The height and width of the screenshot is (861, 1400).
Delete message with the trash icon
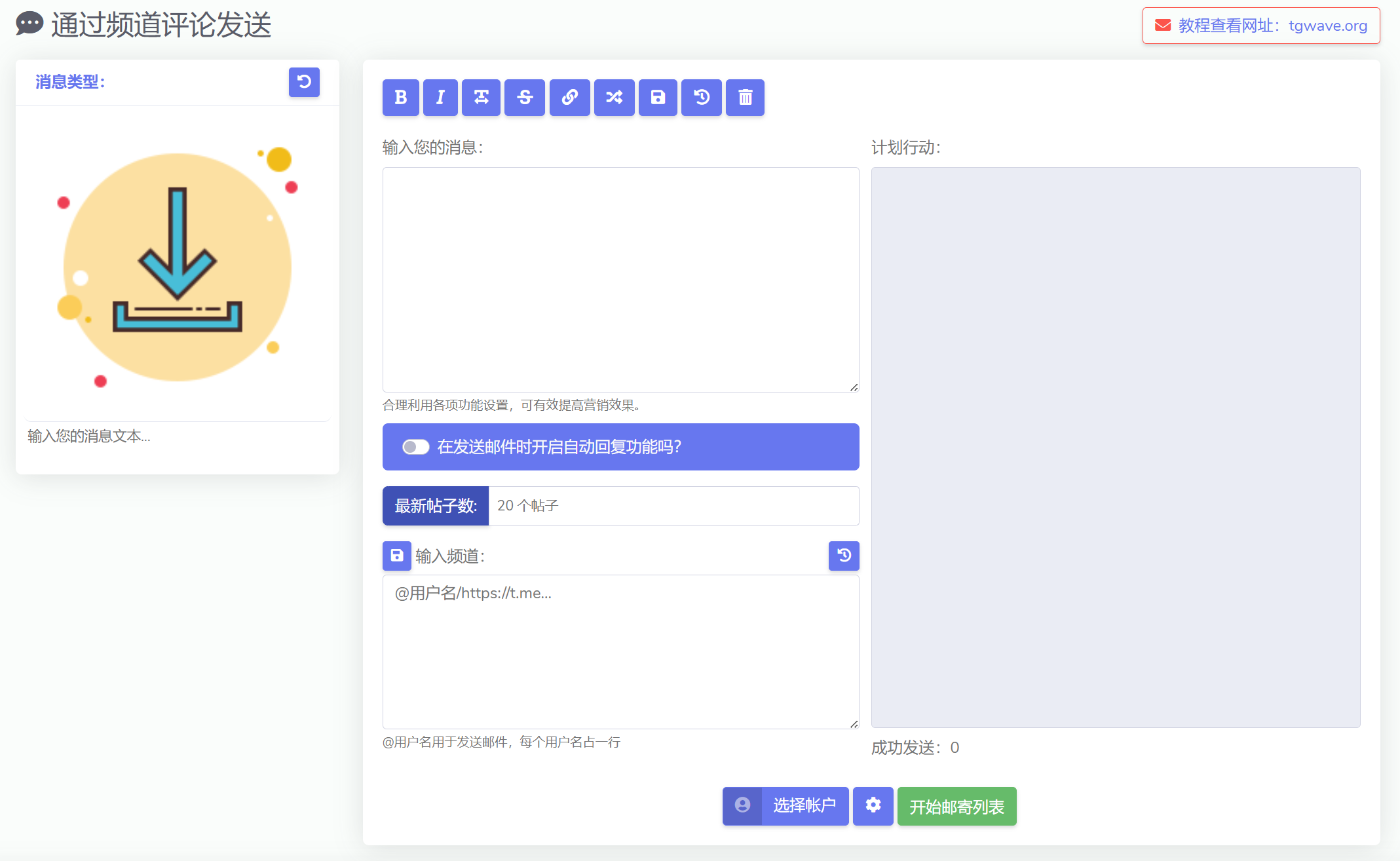point(745,98)
